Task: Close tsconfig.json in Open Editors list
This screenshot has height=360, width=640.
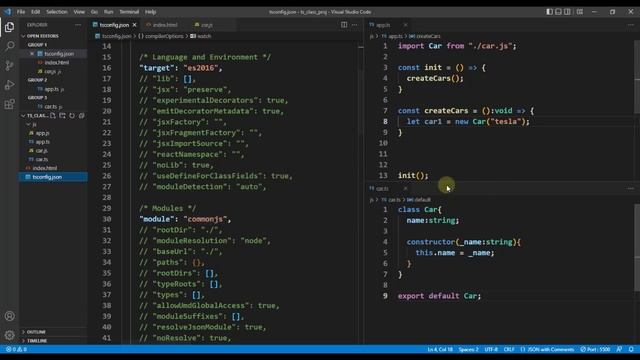Action: point(32,54)
